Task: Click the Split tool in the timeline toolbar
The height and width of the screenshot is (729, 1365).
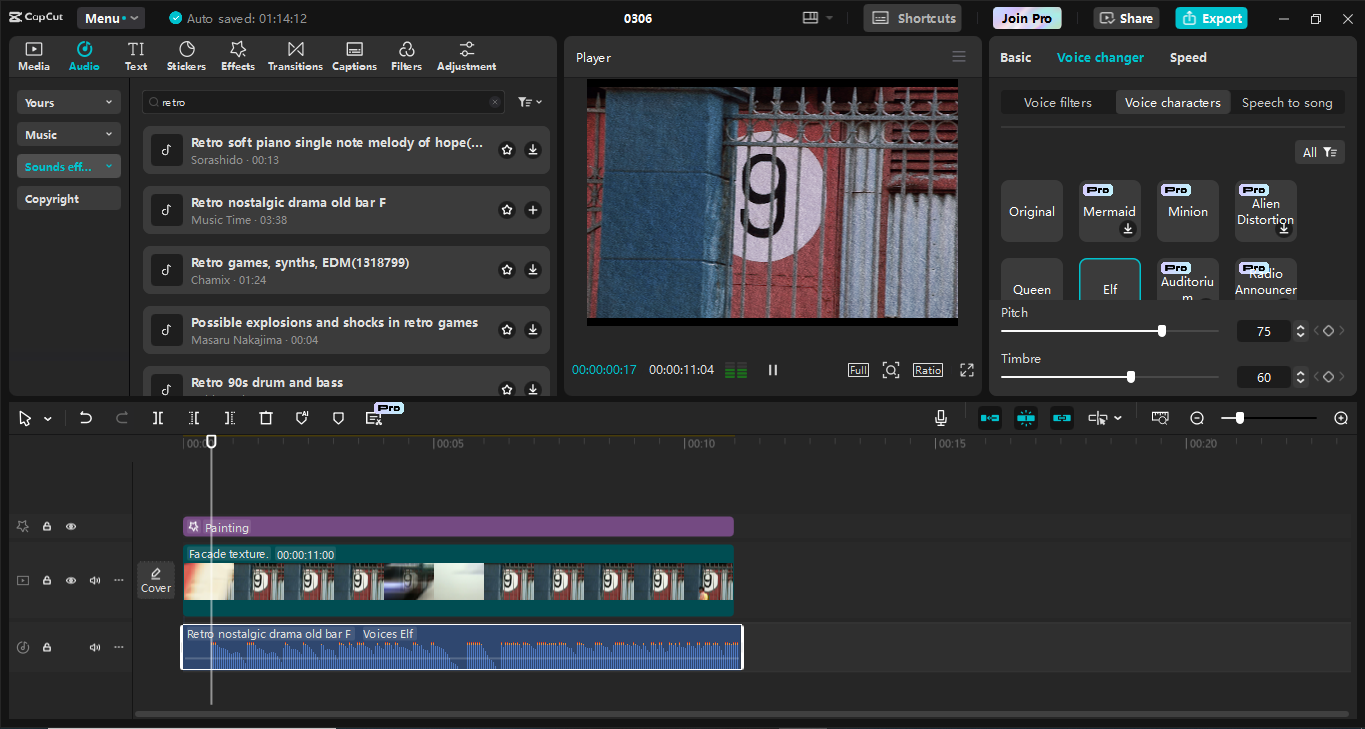Action: [157, 418]
